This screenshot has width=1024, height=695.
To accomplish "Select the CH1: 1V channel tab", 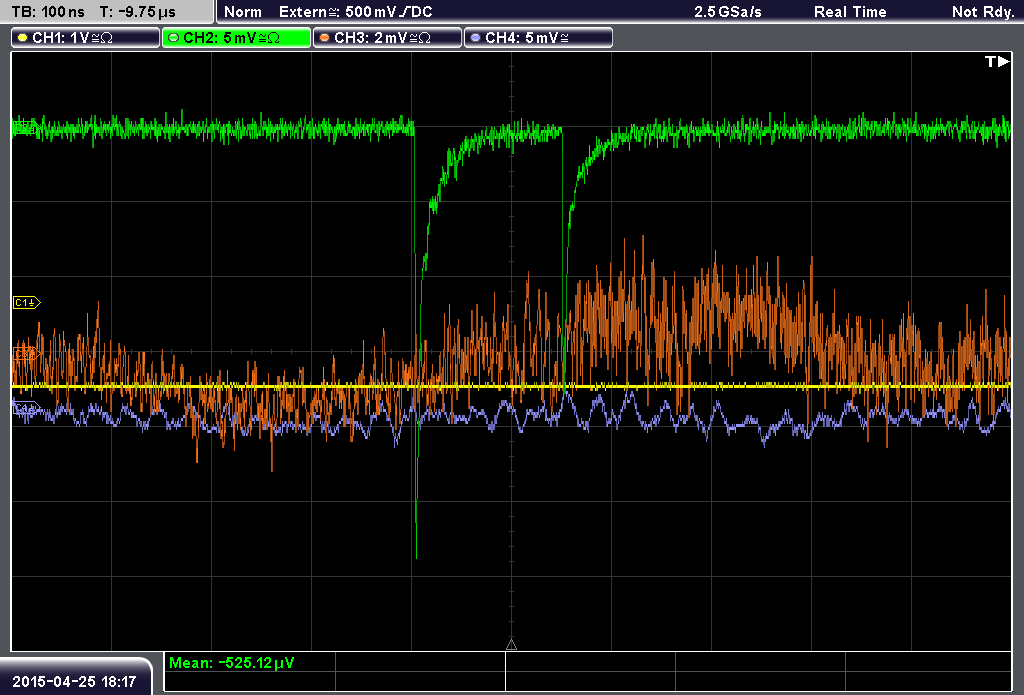I will click(86, 38).
